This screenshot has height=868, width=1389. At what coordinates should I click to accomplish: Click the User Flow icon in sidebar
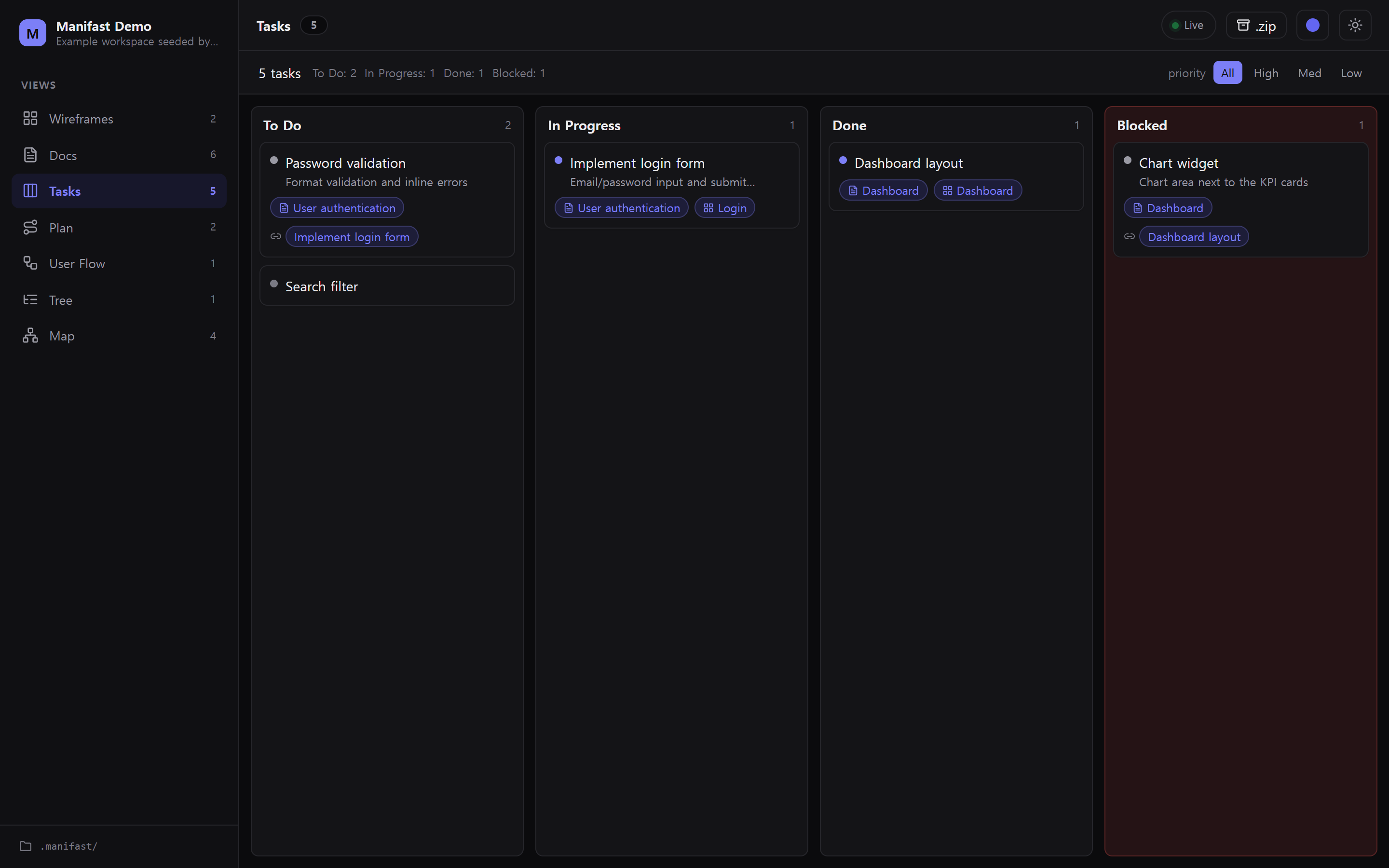pos(30,263)
